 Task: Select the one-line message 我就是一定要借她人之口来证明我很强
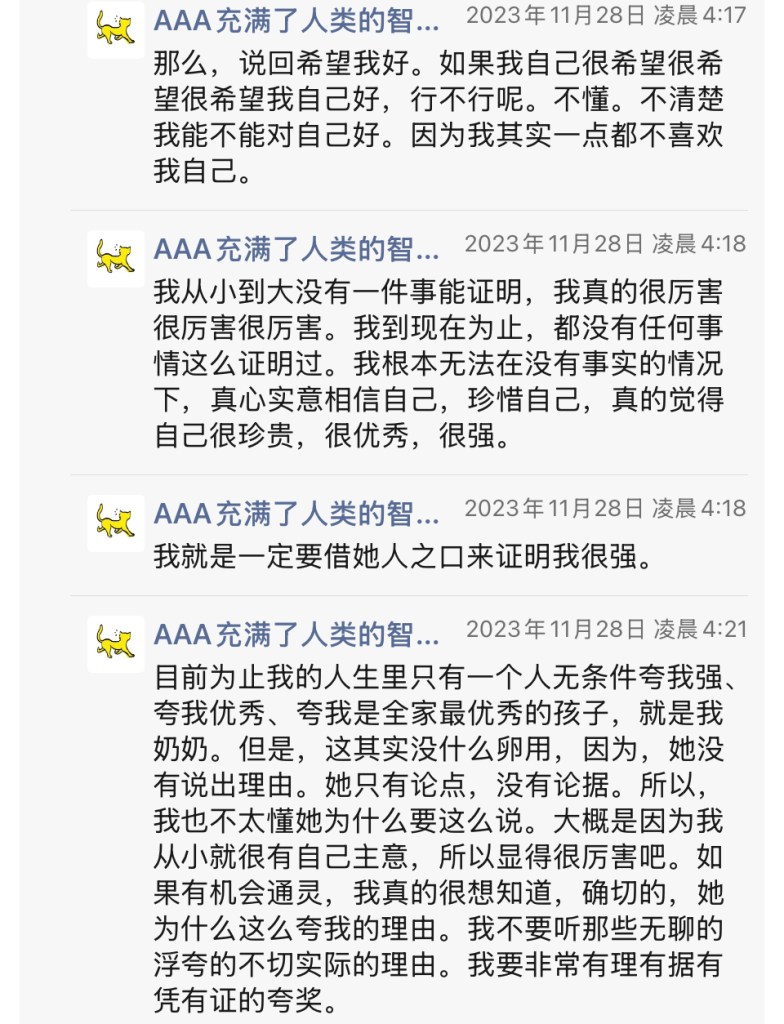tap(402, 556)
